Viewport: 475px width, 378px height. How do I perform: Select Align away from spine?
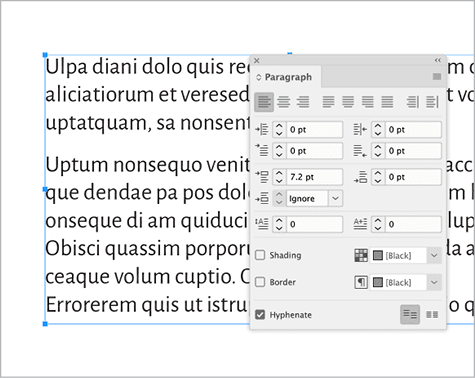(432, 102)
